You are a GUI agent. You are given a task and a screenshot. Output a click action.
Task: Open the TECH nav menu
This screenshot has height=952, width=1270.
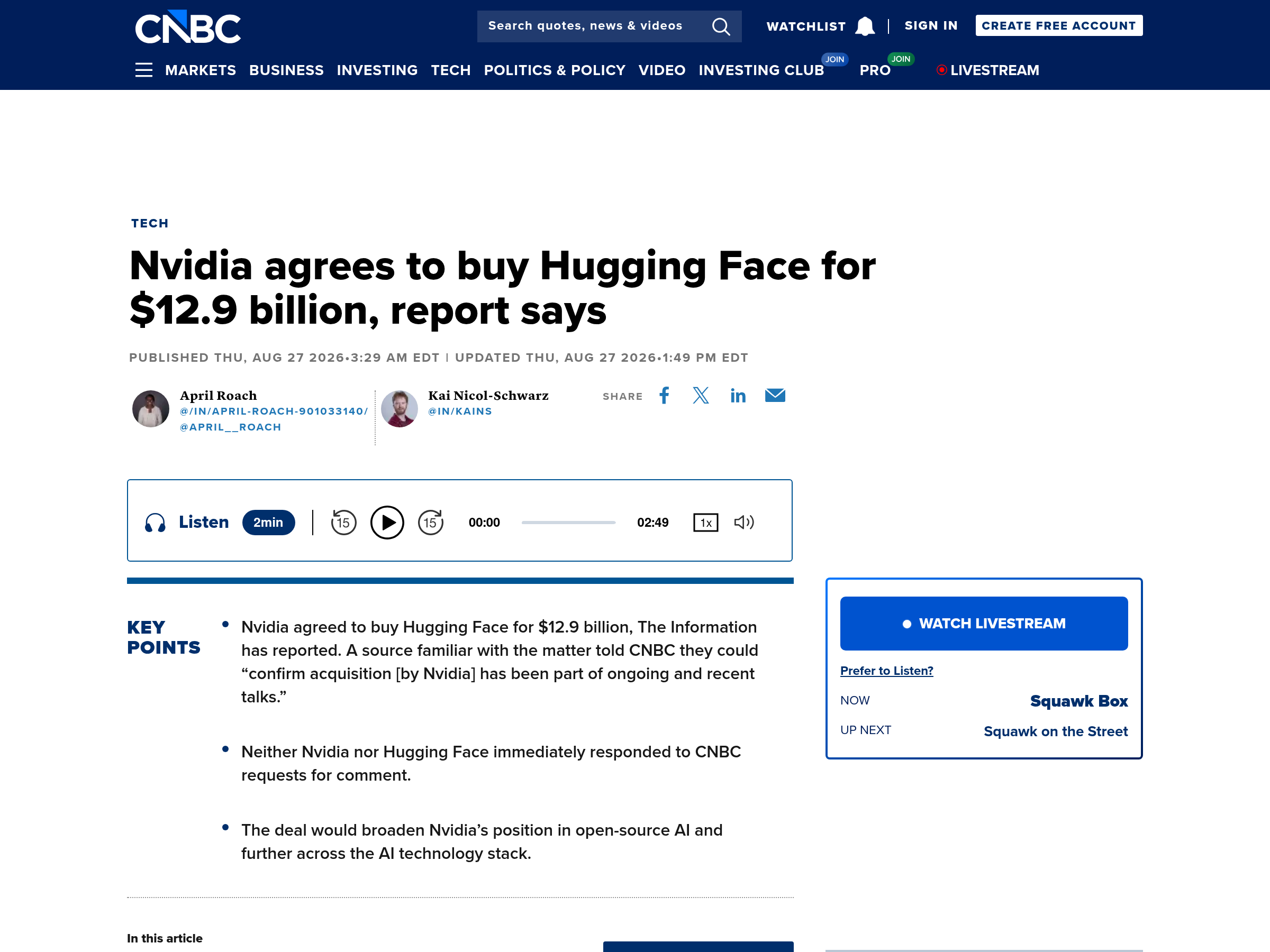tap(451, 70)
